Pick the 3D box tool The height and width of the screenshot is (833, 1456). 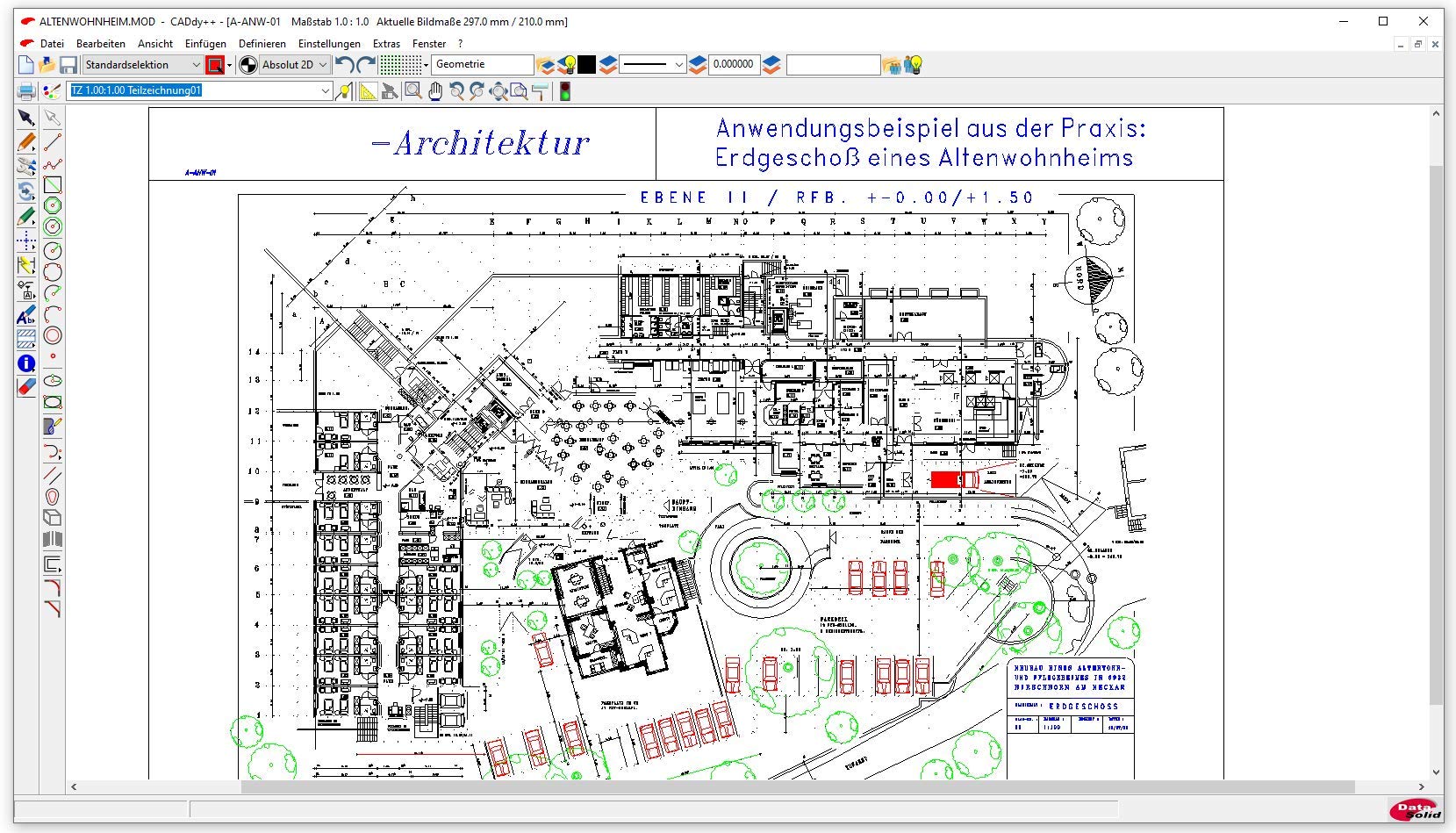click(x=53, y=518)
